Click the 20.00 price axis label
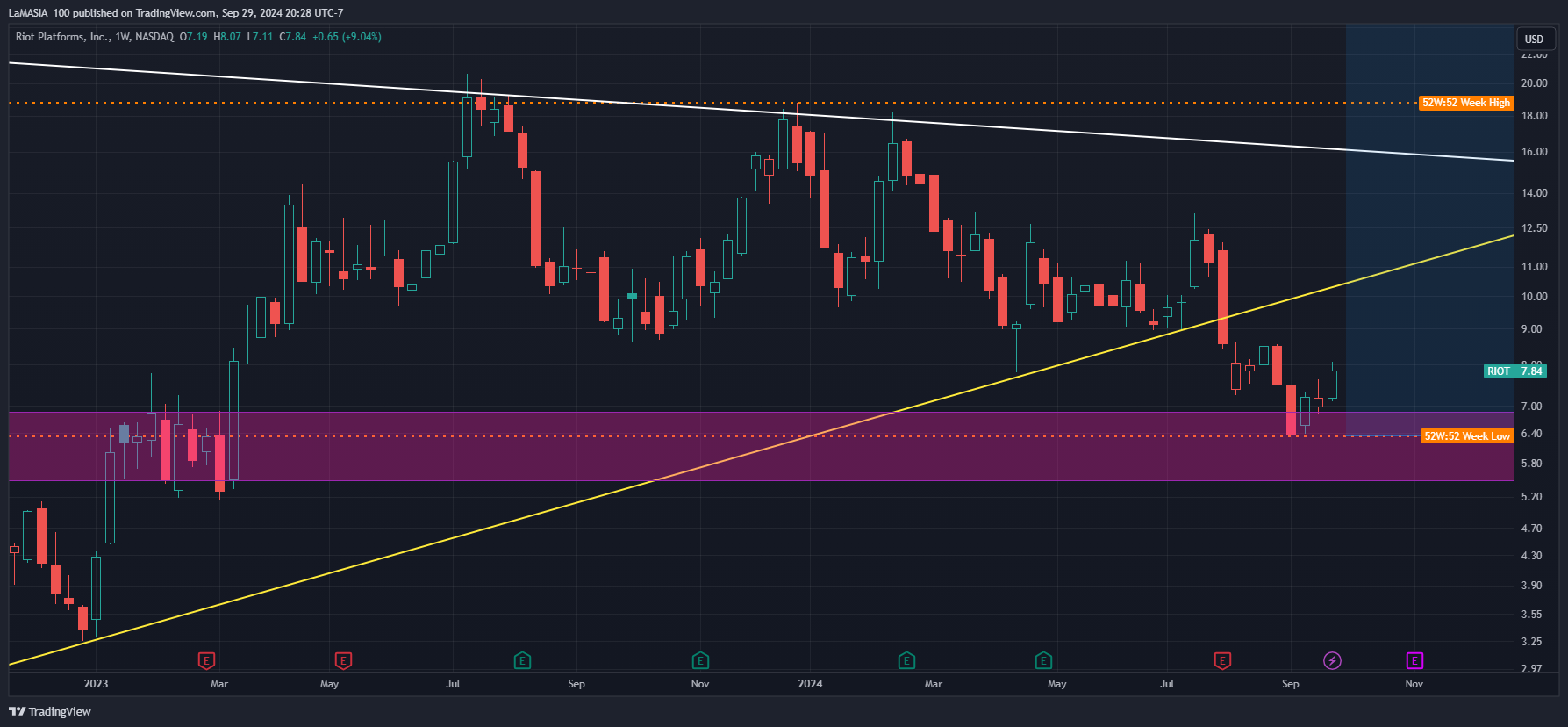Viewport: 1568px width, 727px height. pyautogui.click(x=1535, y=83)
